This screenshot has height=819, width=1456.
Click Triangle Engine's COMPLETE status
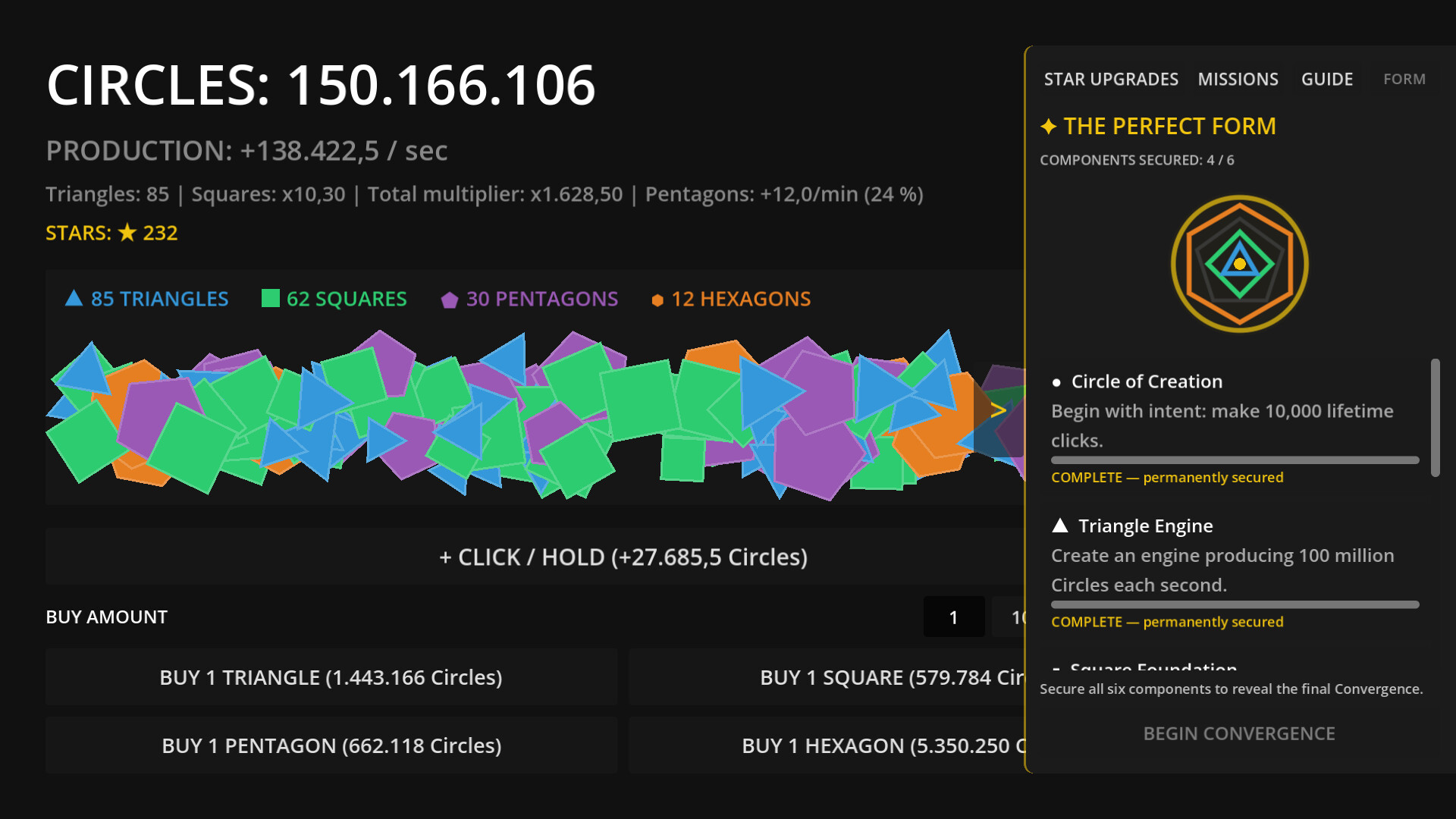pyautogui.click(x=1167, y=622)
